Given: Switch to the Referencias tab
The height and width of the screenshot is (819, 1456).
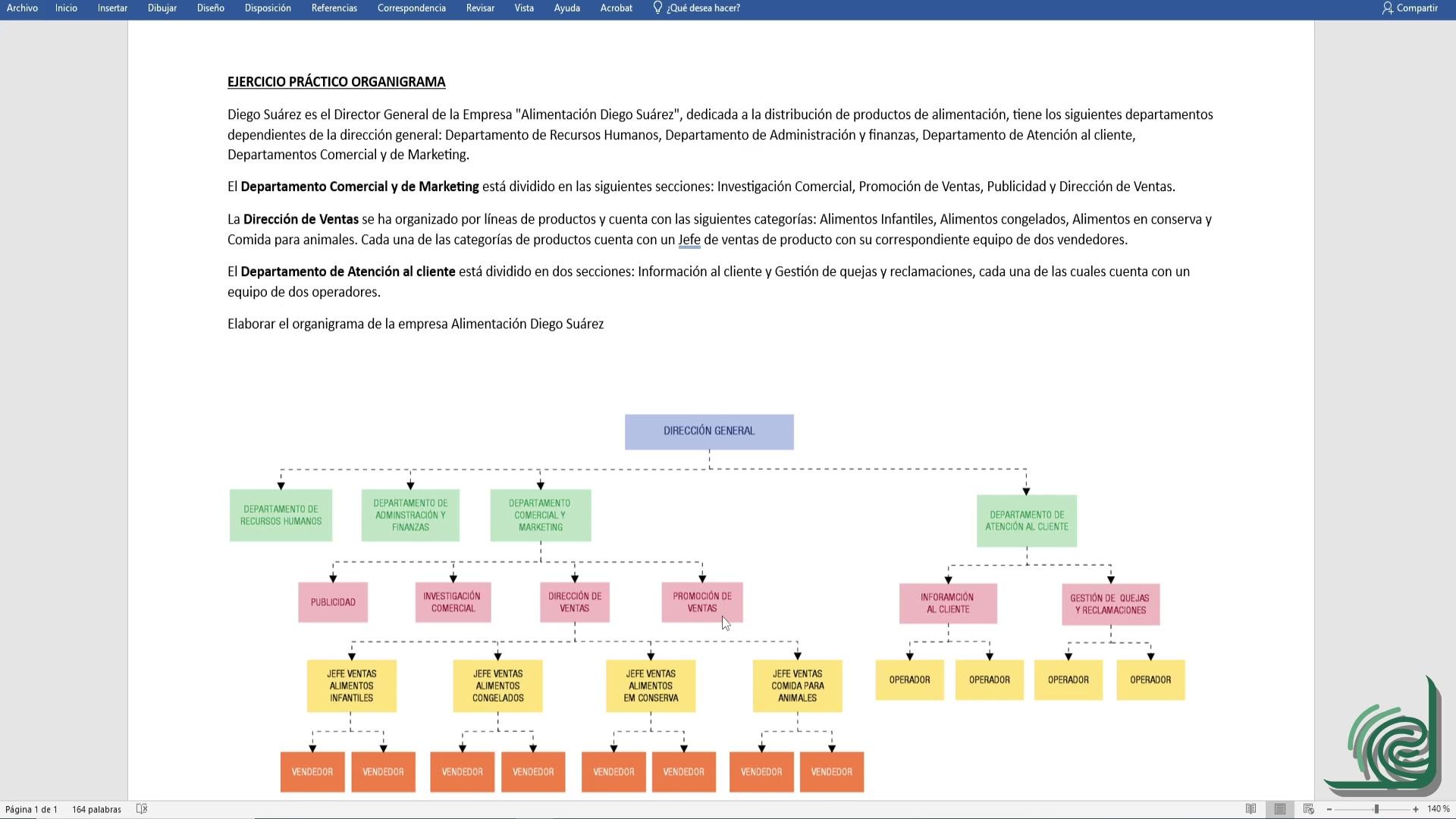Looking at the screenshot, I should 334,8.
